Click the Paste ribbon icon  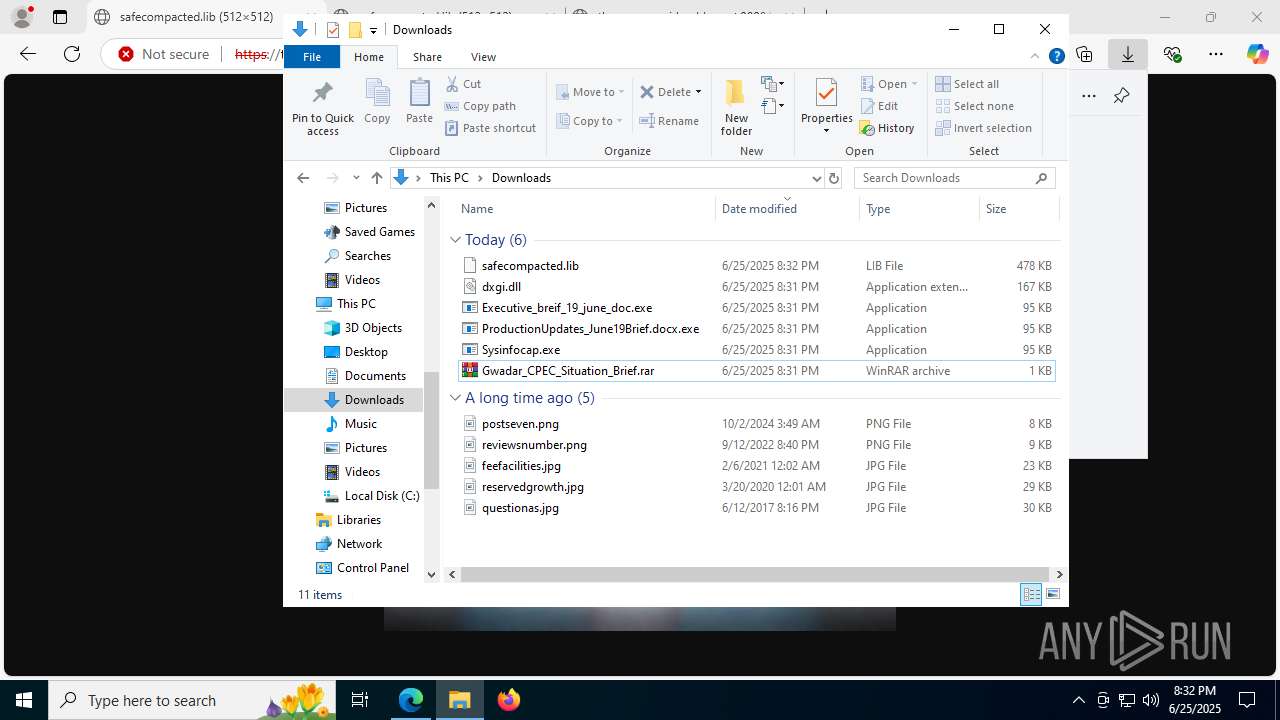point(419,101)
